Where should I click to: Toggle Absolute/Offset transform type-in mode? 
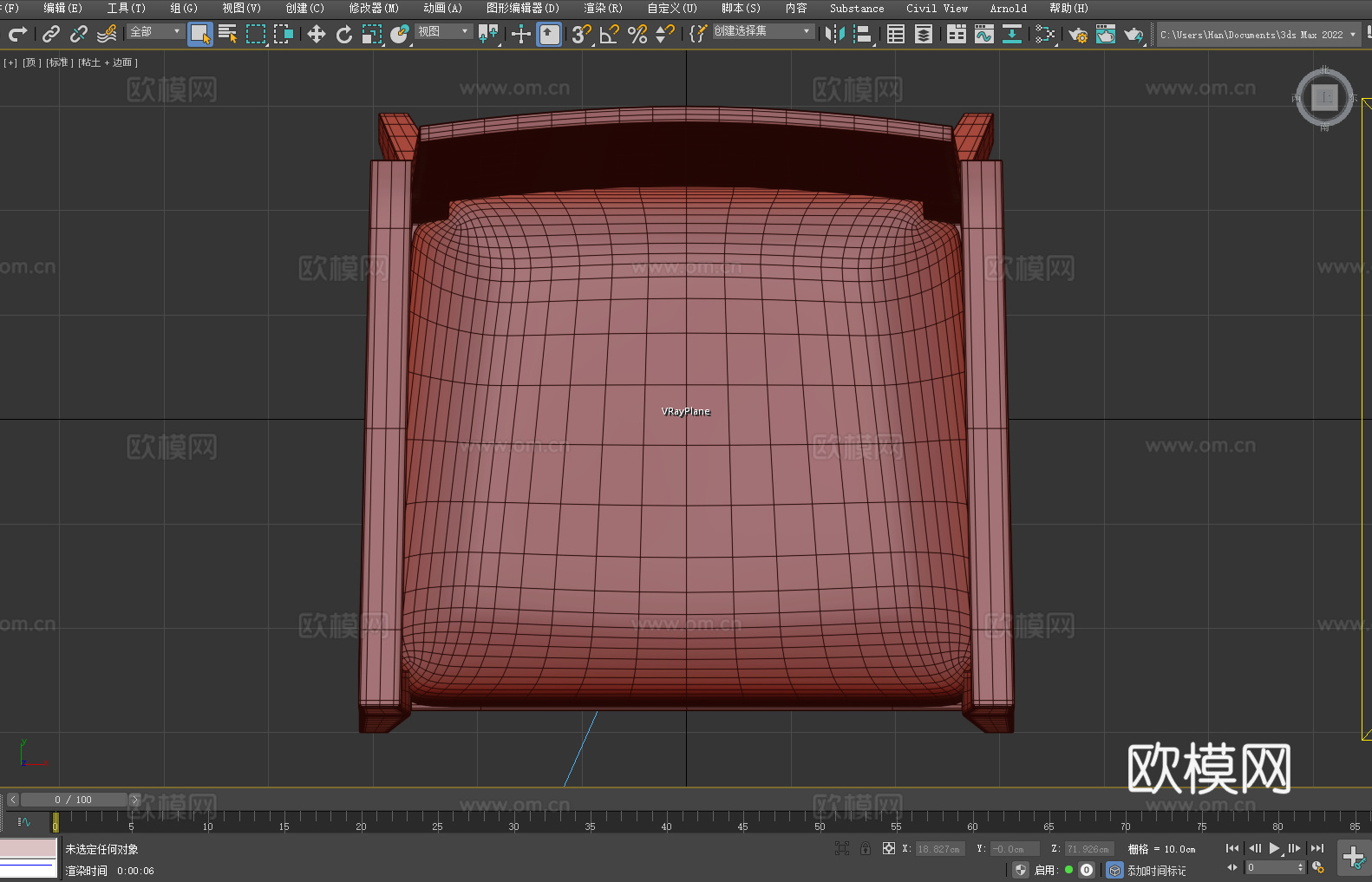(889, 848)
